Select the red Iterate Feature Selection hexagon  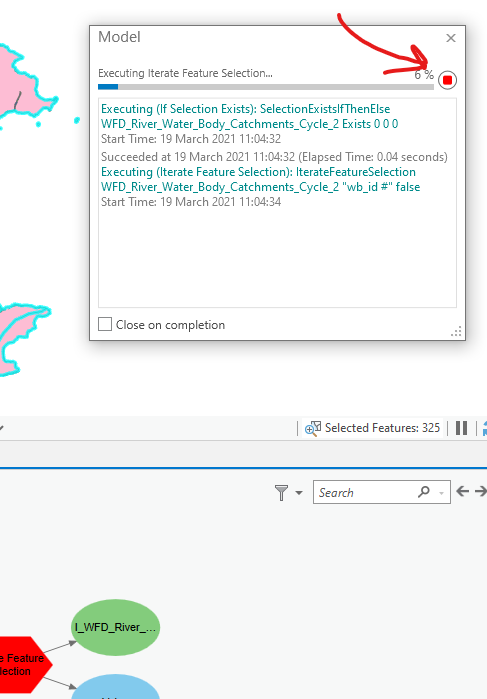(25, 665)
